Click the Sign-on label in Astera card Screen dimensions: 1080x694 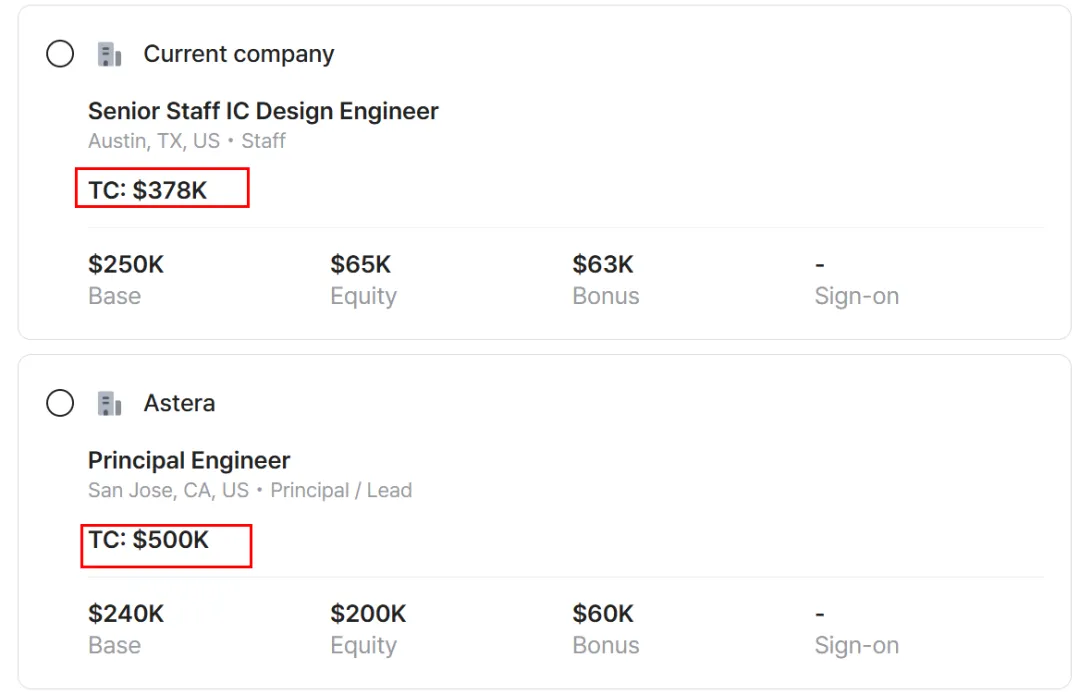(856, 646)
